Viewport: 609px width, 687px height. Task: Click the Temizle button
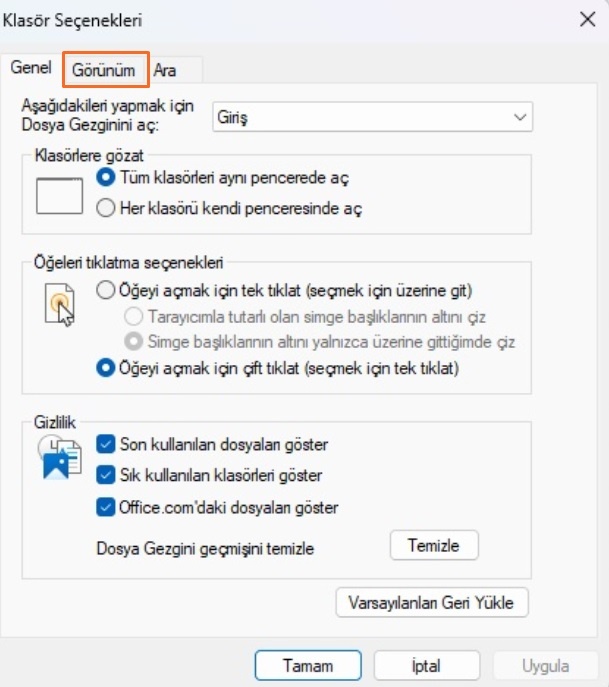pos(433,546)
